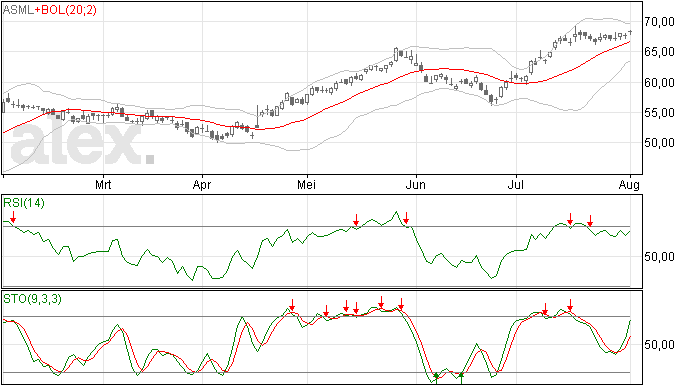This screenshot has height=387, width=690.
Task: Select the 55,00 price axis value
Action: pos(659,113)
